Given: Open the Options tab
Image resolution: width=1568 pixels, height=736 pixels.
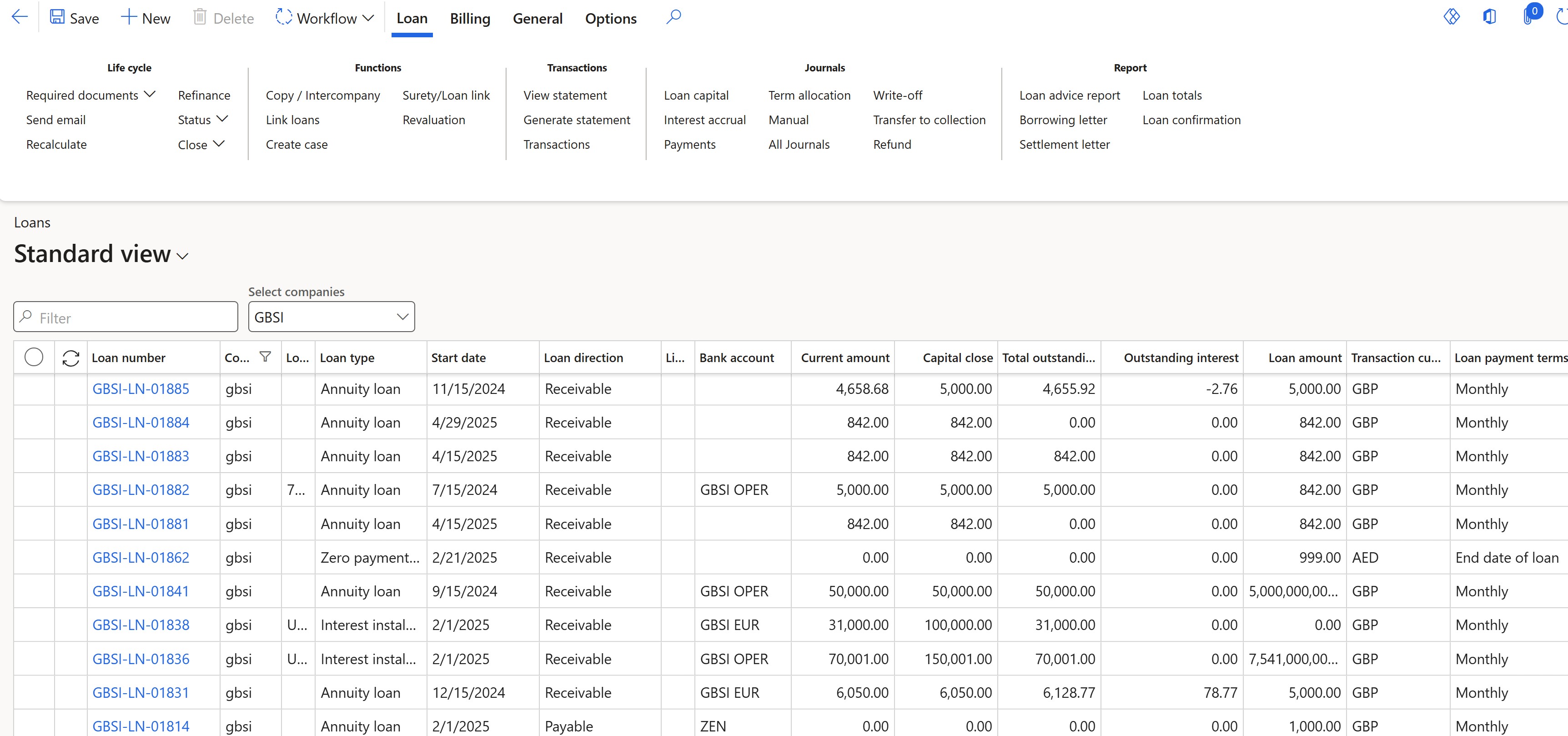Looking at the screenshot, I should pos(611,18).
